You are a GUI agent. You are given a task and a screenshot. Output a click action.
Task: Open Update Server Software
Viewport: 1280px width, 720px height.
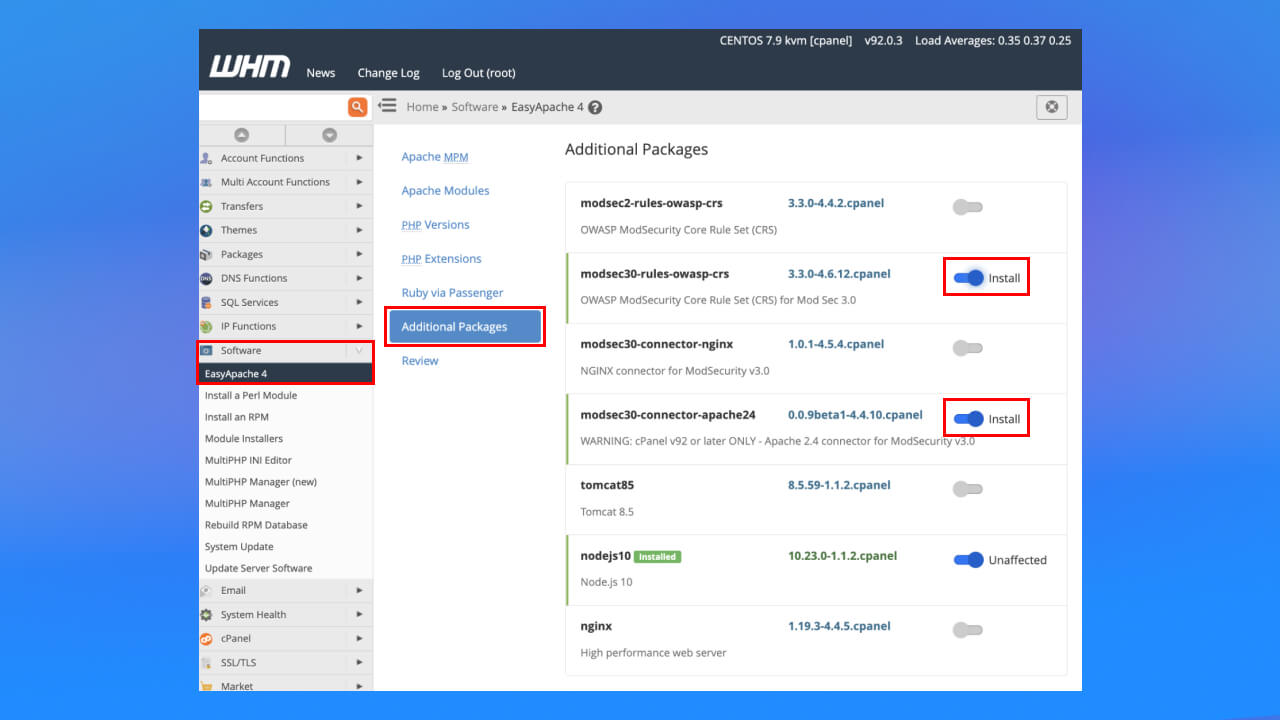(x=258, y=568)
